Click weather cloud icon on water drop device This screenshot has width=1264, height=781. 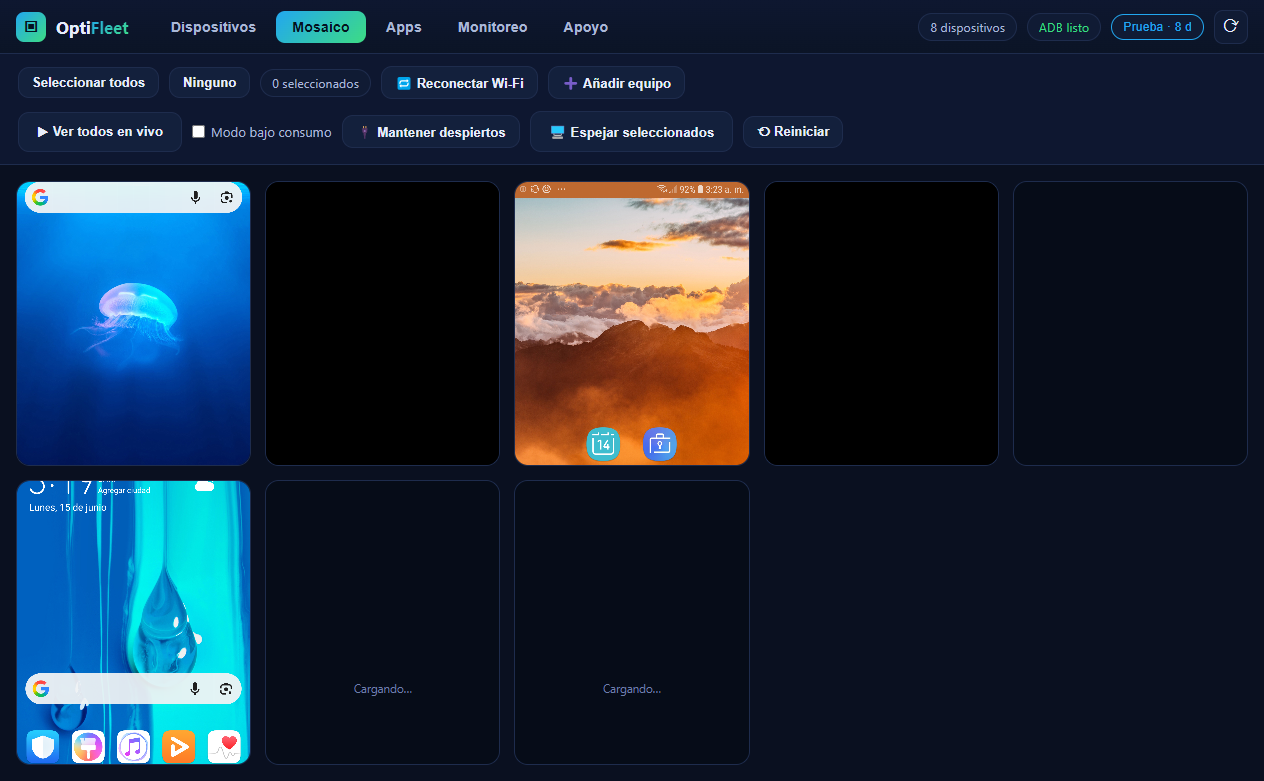click(205, 487)
